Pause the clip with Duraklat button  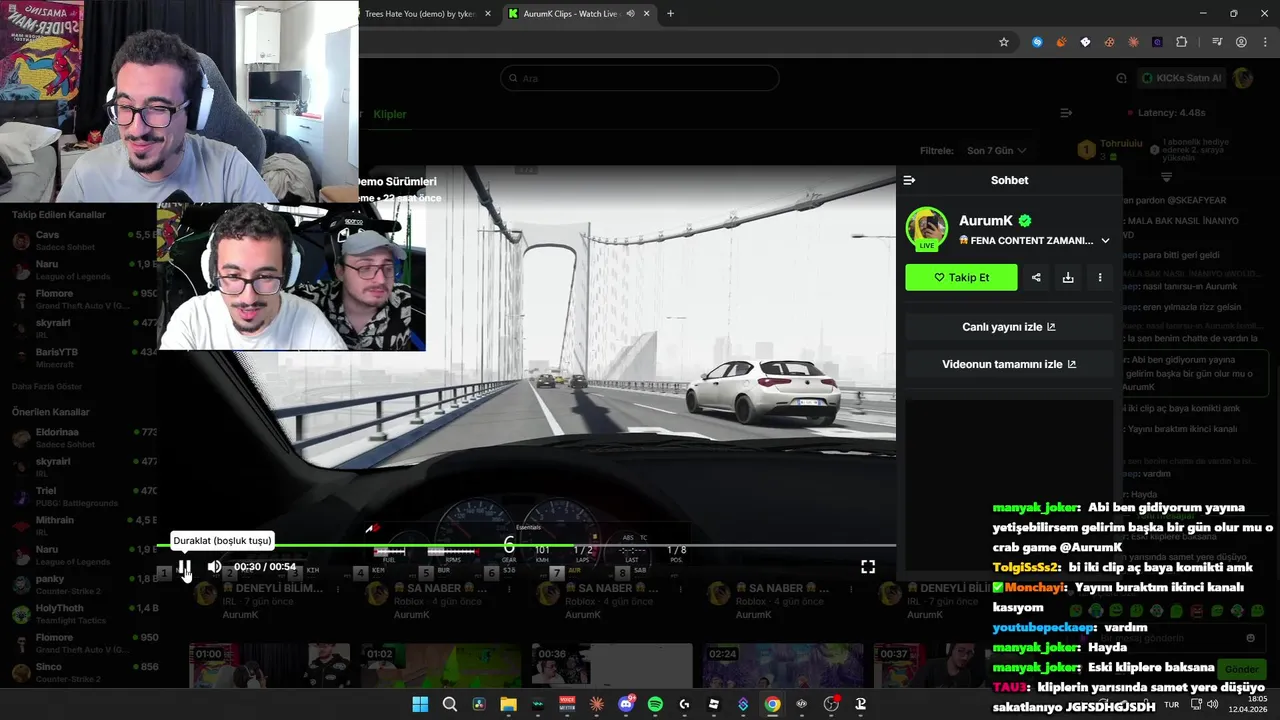[x=185, y=567]
